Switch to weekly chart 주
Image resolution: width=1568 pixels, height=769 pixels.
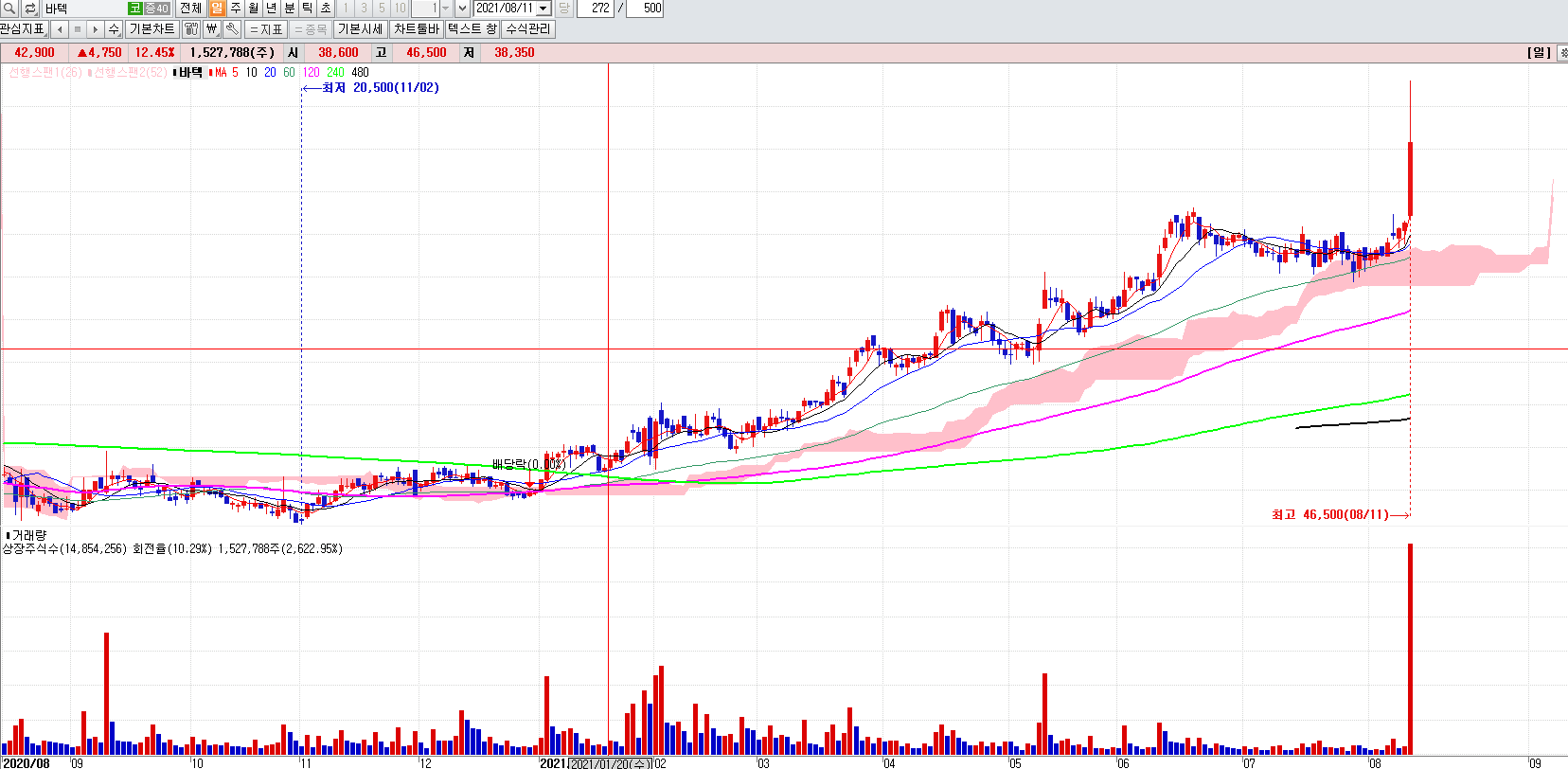[x=236, y=9]
